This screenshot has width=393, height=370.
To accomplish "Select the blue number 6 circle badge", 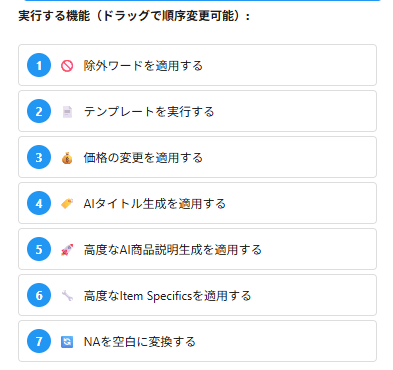I will point(39,295).
